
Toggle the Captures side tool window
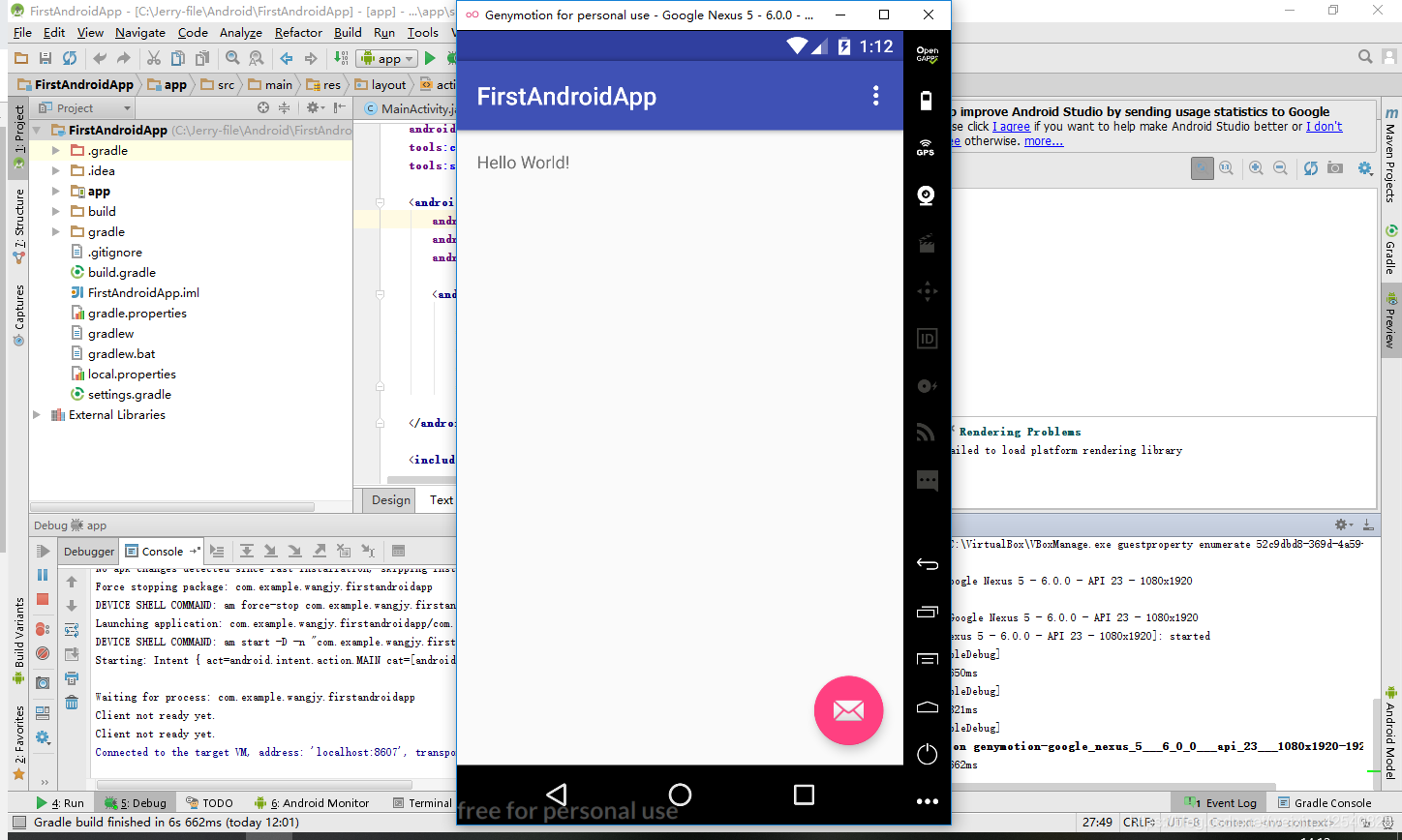pos(18,315)
